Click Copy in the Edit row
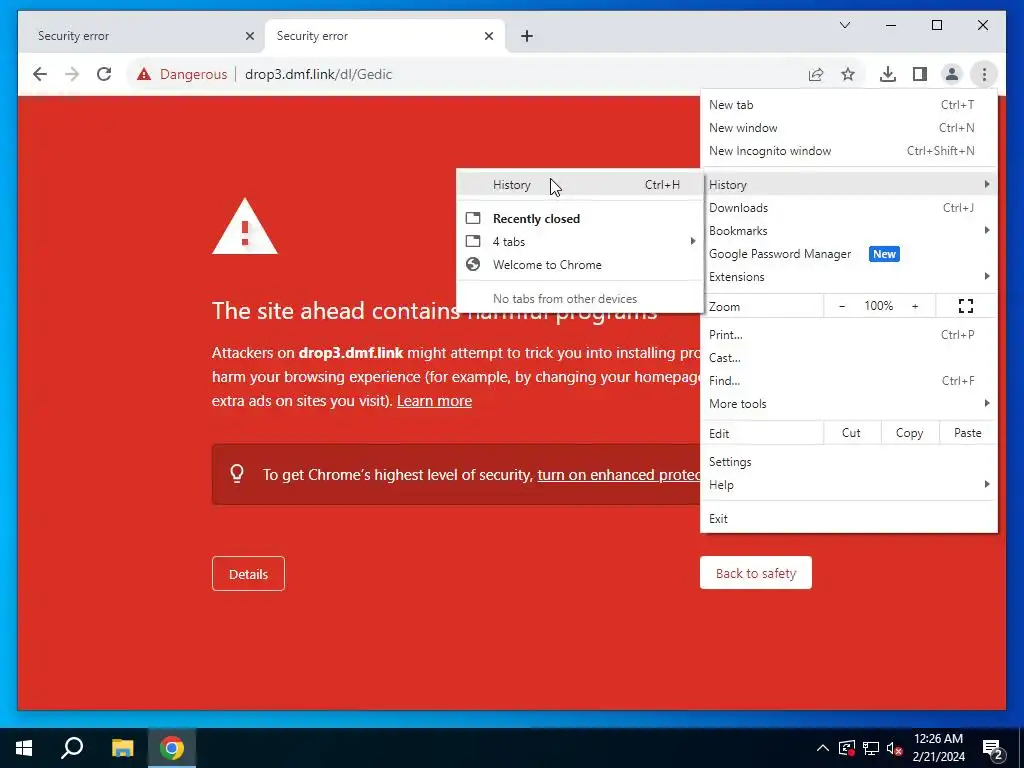 909,432
